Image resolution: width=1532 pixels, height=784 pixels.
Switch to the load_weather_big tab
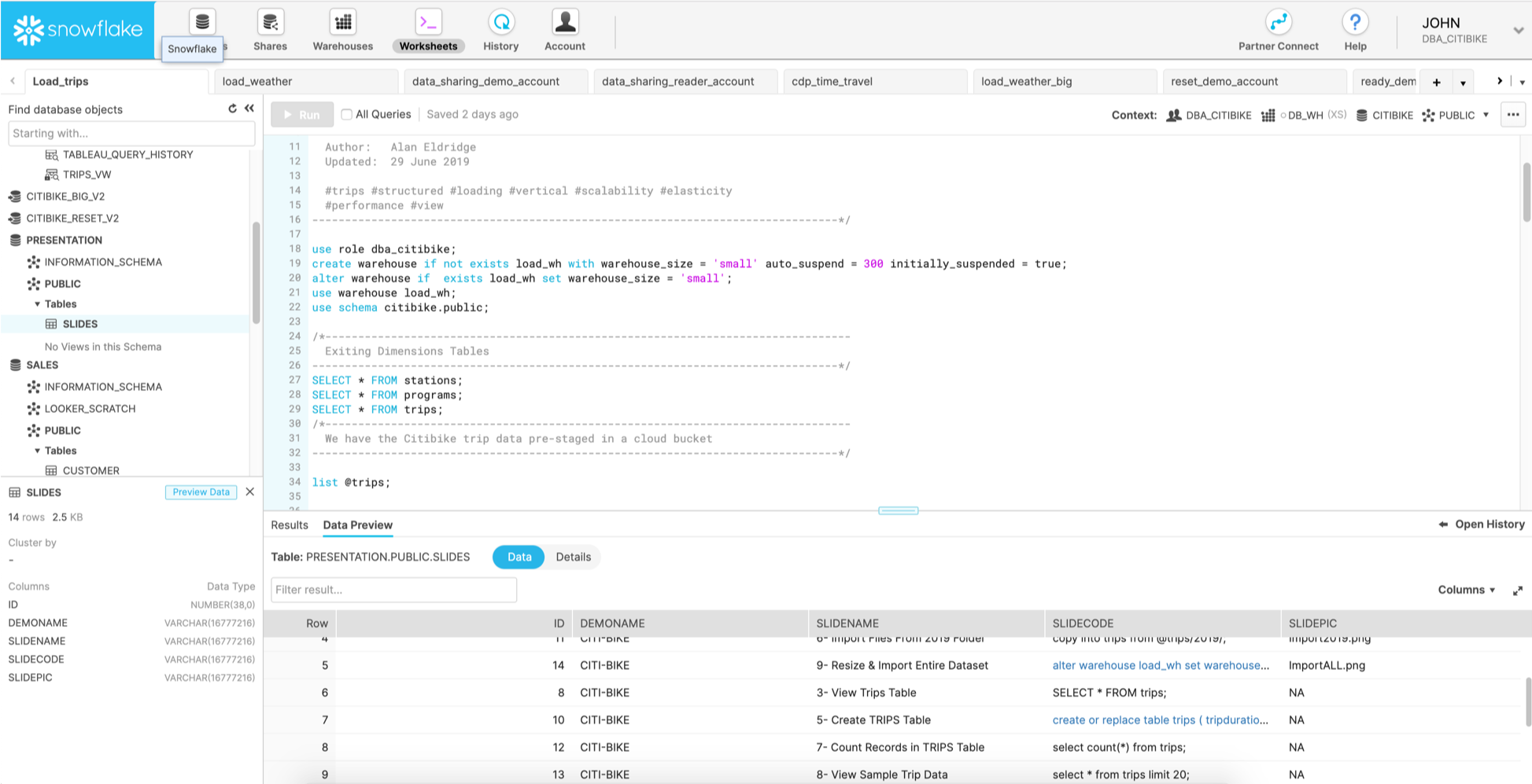[x=1065, y=81]
